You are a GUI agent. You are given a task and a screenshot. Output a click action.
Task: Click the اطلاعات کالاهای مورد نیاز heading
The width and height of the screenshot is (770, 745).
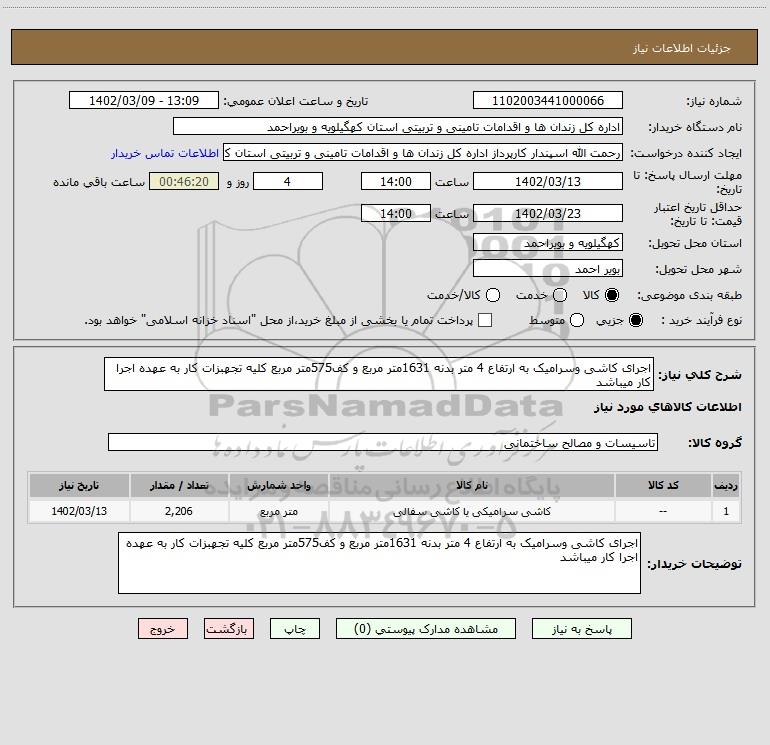pos(668,407)
